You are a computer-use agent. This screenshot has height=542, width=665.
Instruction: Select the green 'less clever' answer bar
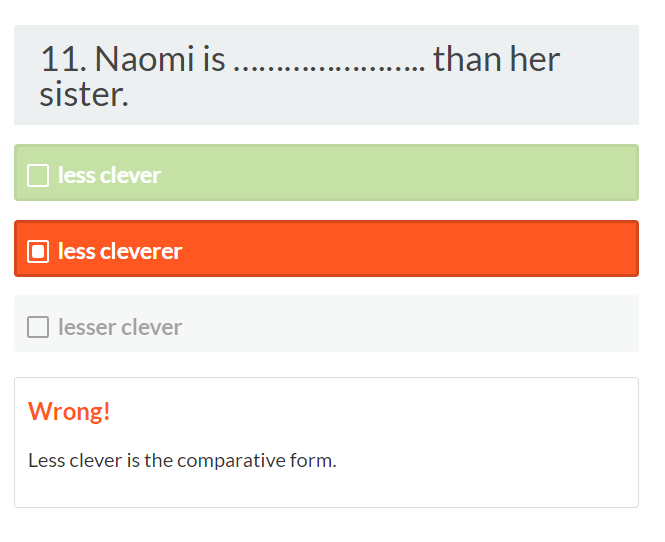point(400,173)
